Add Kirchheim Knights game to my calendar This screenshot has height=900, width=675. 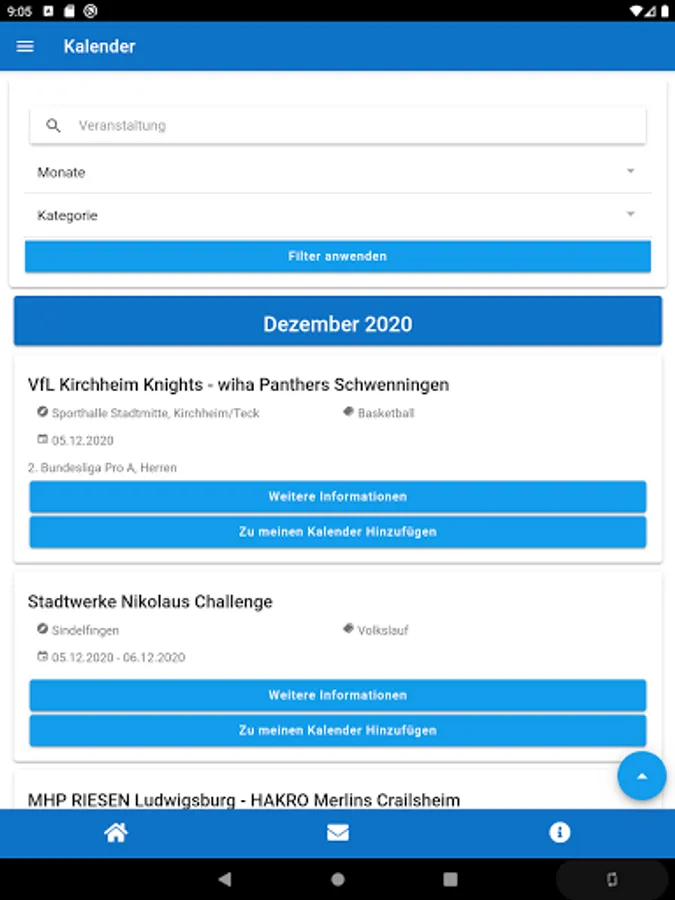[337, 532]
